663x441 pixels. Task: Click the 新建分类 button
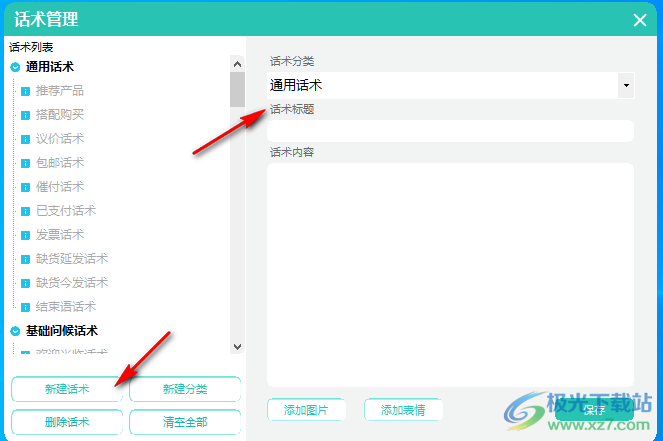pyautogui.click(x=185, y=389)
